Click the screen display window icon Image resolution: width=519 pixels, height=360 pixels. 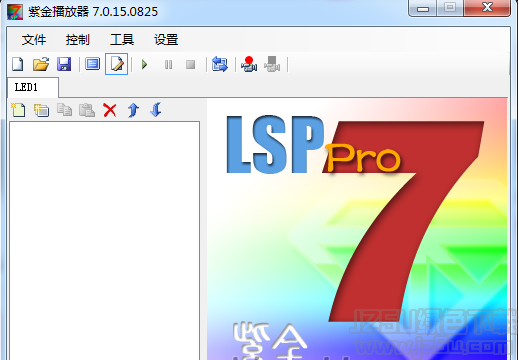click(x=93, y=64)
